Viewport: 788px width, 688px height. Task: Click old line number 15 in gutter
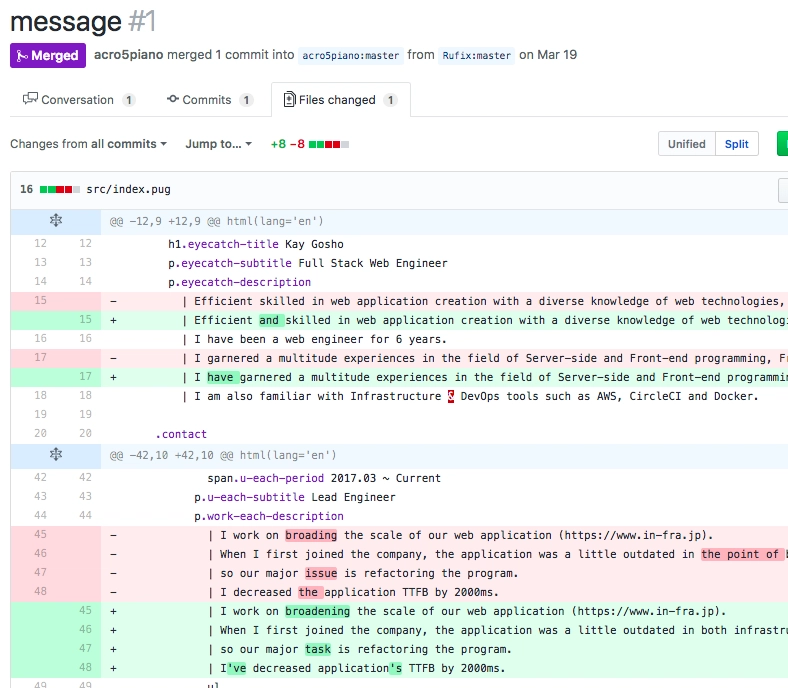pos(40,301)
